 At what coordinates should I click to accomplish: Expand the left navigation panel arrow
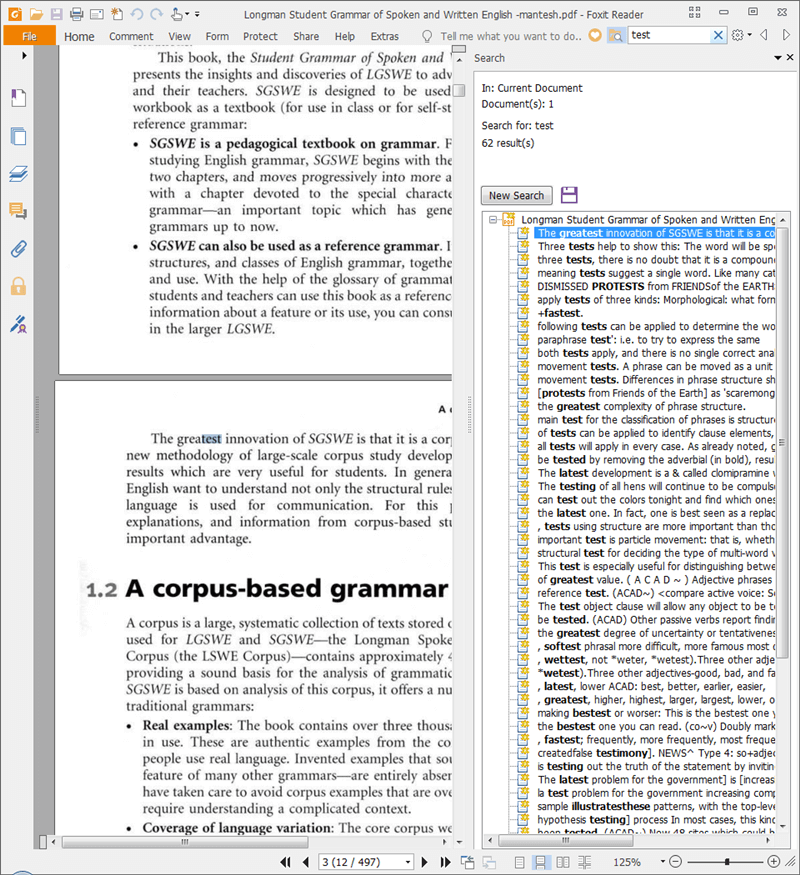tap(24, 56)
